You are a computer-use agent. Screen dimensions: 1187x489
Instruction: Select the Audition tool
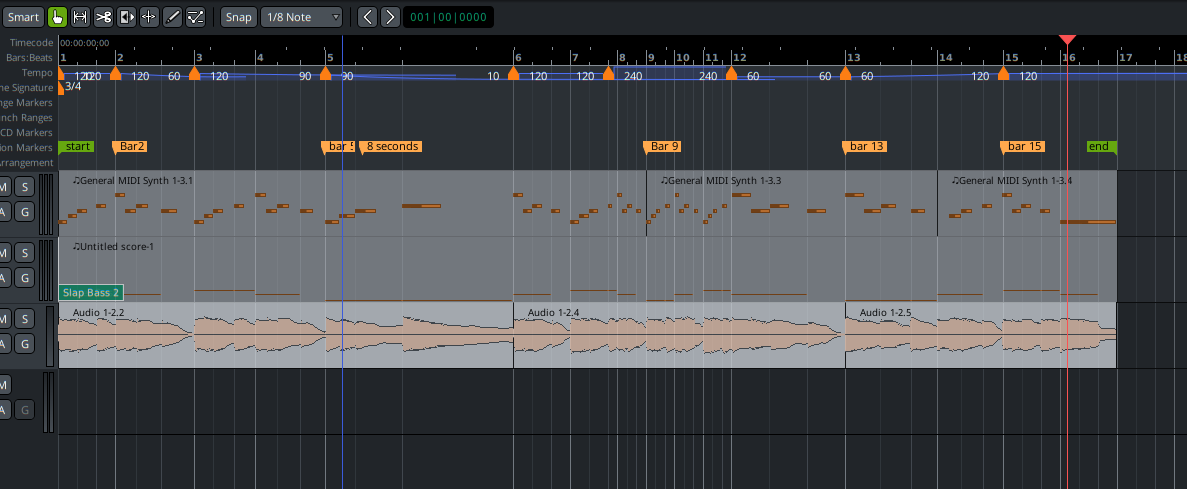pos(126,17)
